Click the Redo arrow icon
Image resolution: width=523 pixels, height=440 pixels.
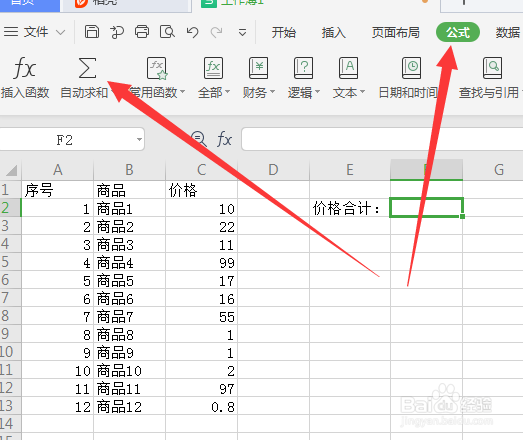click(x=216, y=32)
